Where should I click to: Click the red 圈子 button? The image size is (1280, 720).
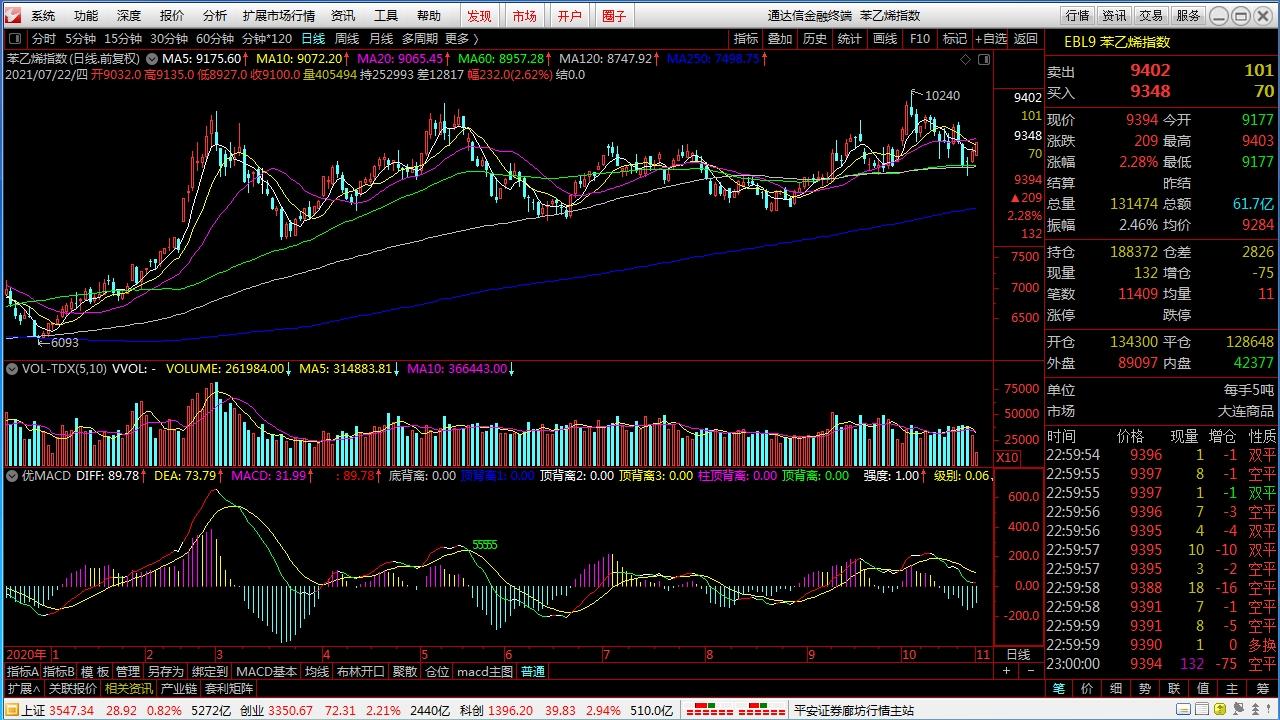pyautogui.click(x=614, y=16)
